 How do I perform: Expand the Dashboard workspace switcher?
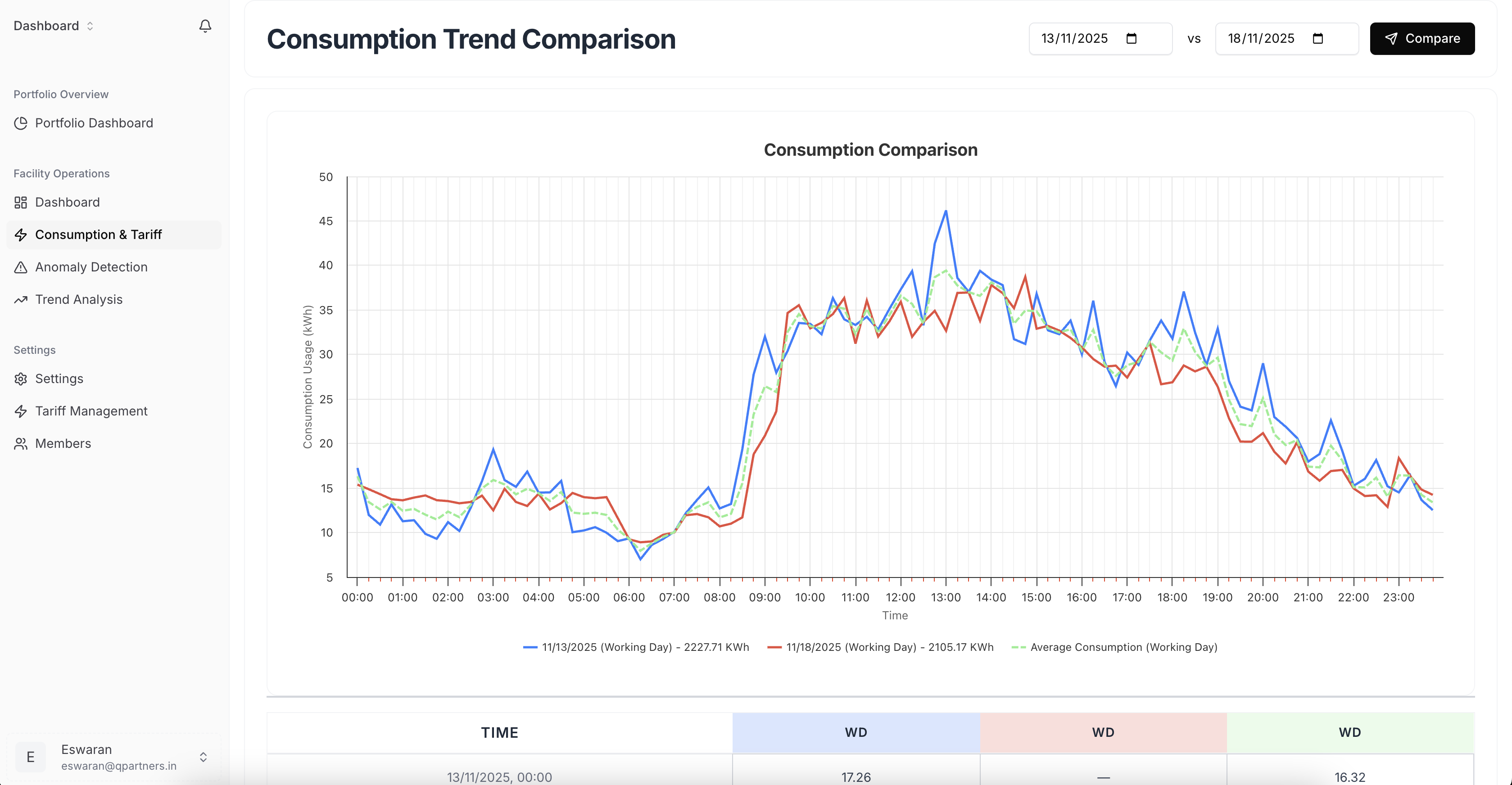(54, 26)
